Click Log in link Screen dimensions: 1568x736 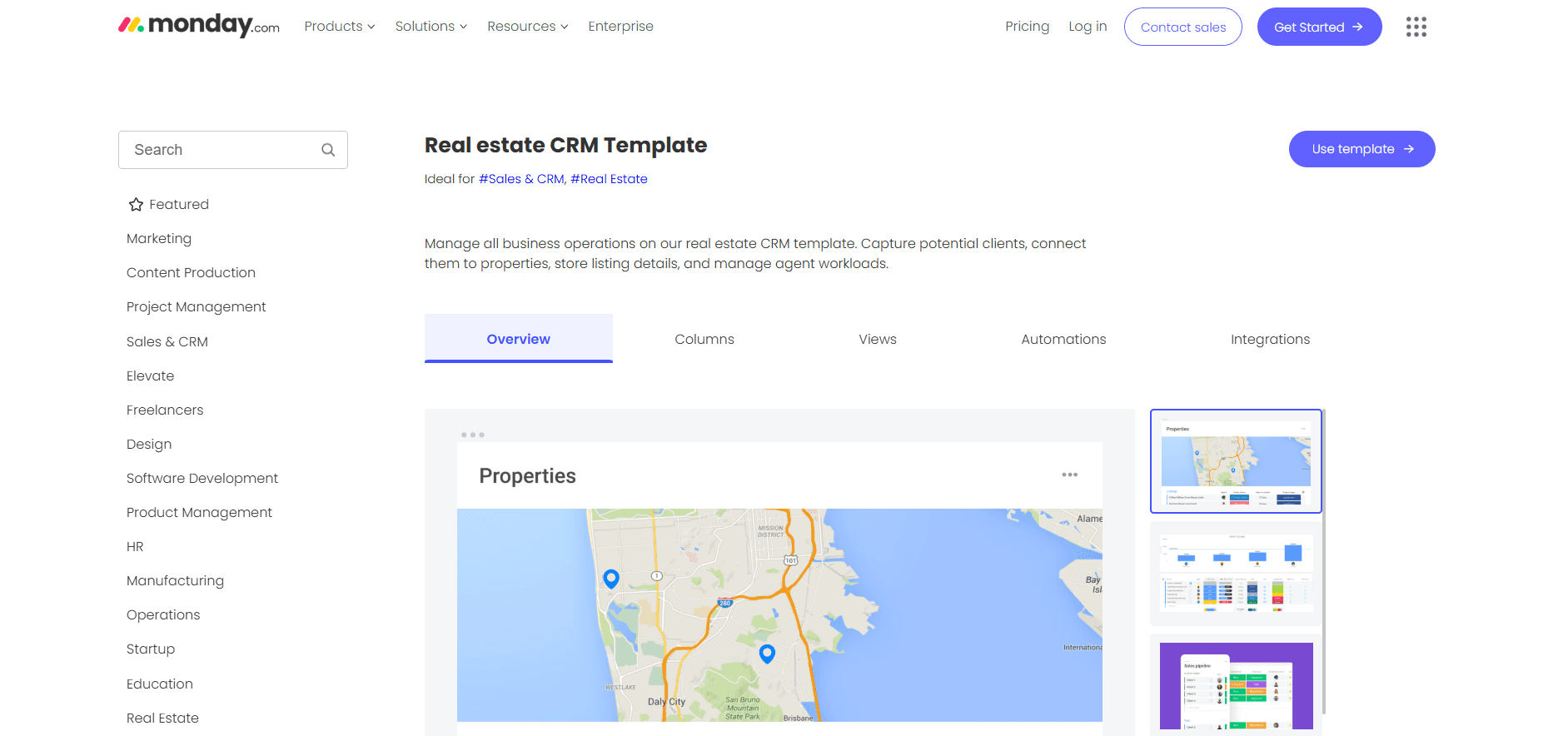click(x=1088, y=27)
